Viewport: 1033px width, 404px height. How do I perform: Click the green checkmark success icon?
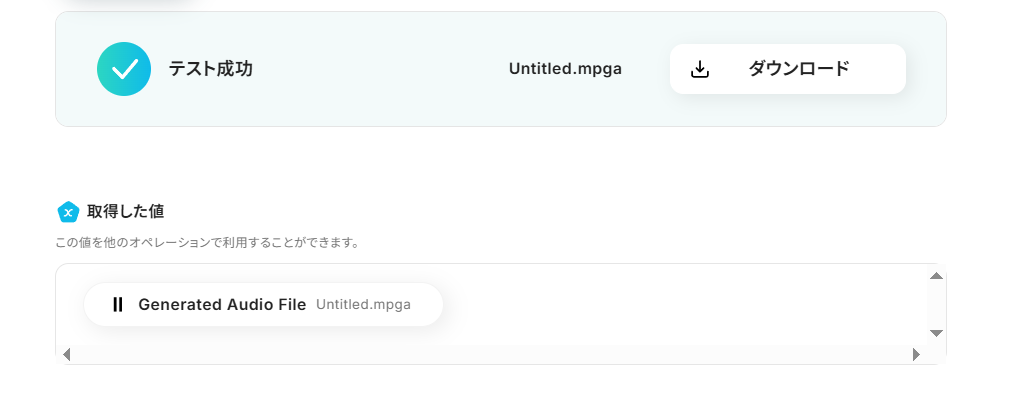pos(124,69)
